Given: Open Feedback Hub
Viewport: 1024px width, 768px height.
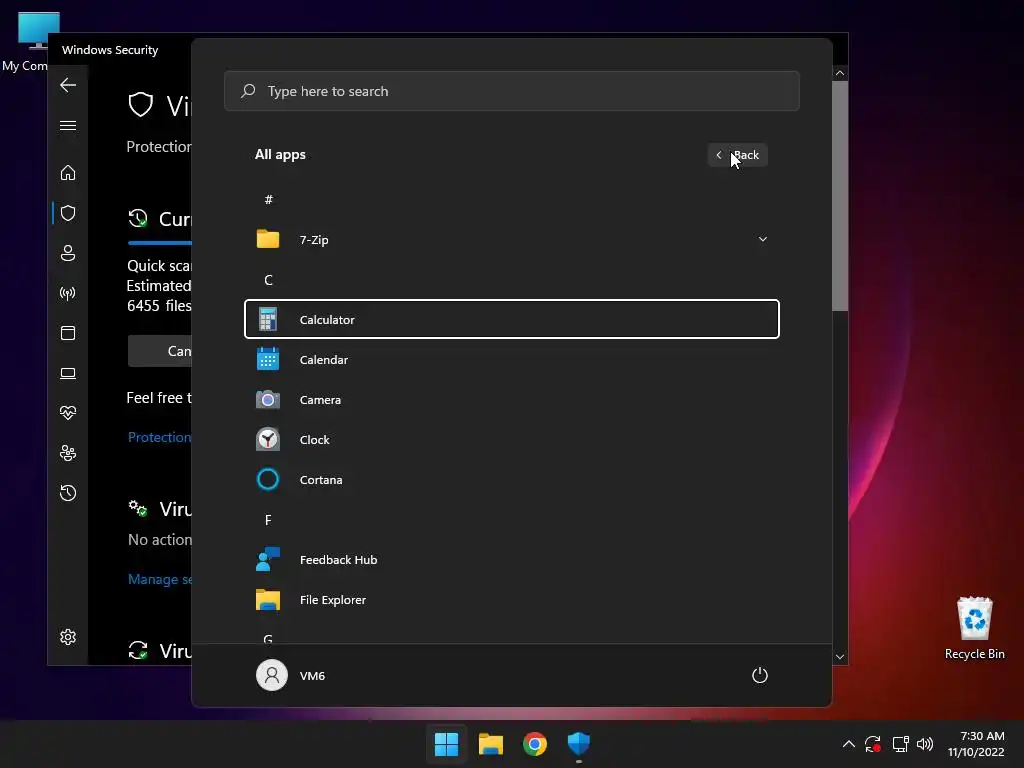Looking at the screenshot, I should click(x=511, y=560).
